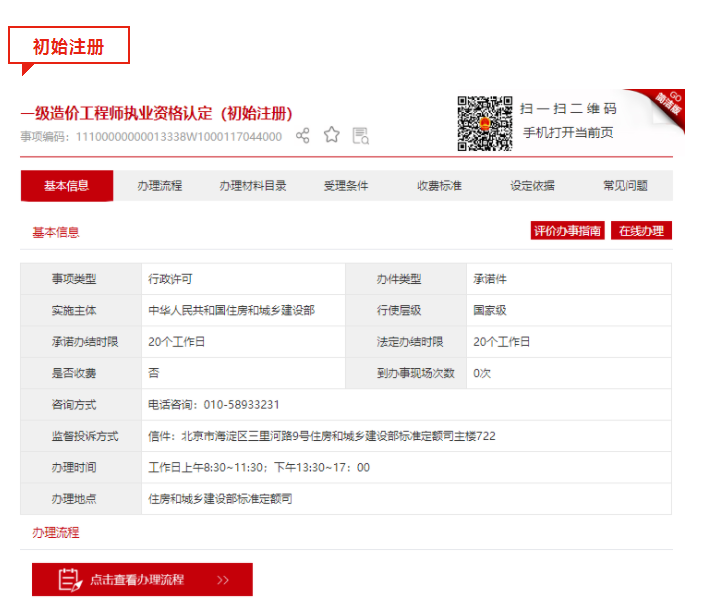Click the 评价办事指南 button
This screenshot has height=603, width=705.
pos(567,231)
